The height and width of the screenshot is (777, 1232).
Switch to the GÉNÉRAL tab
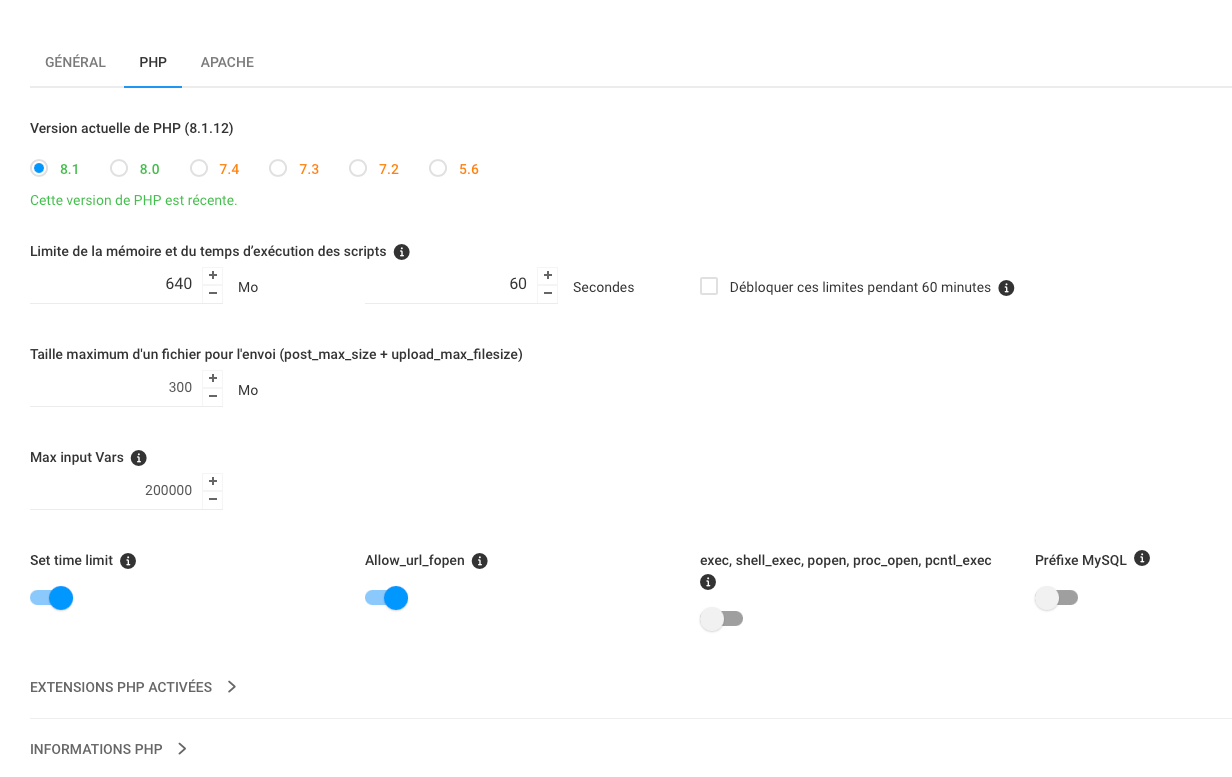75,62
